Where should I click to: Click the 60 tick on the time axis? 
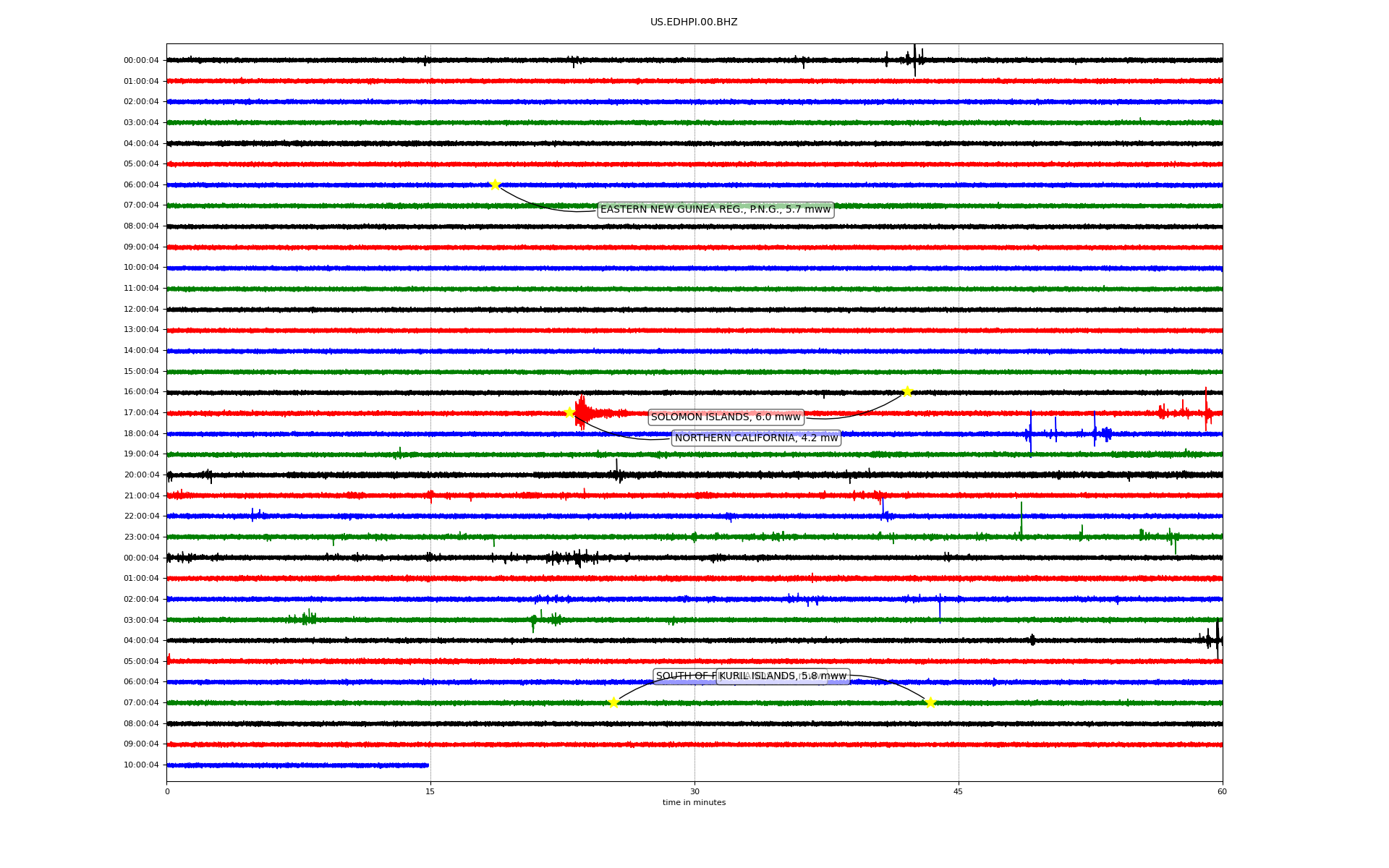[x=1222, y=792]
